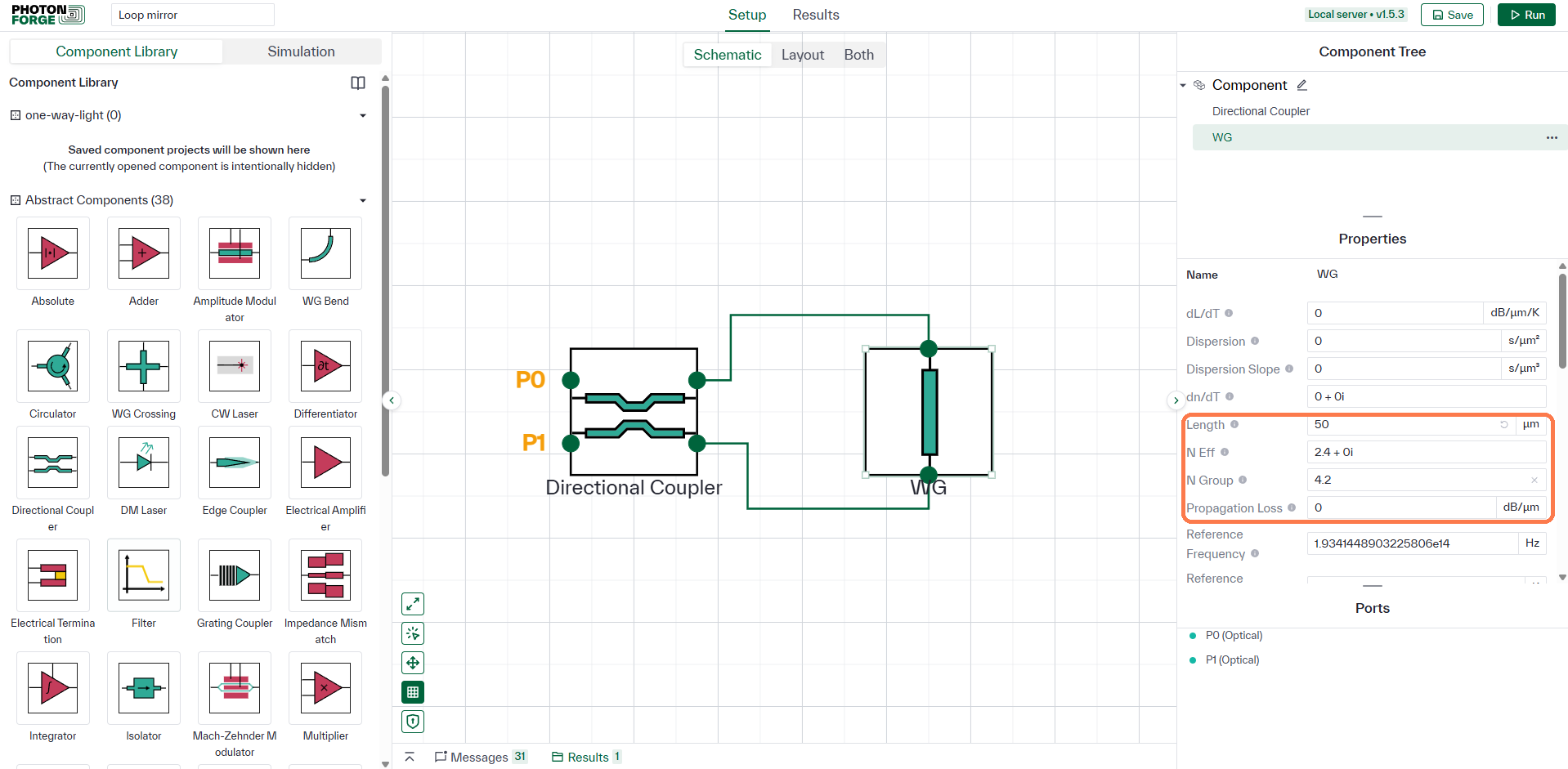1568x769 pixels.
Task: Choose the Electrical Amplifier component
Action: [x=325, y=463]
